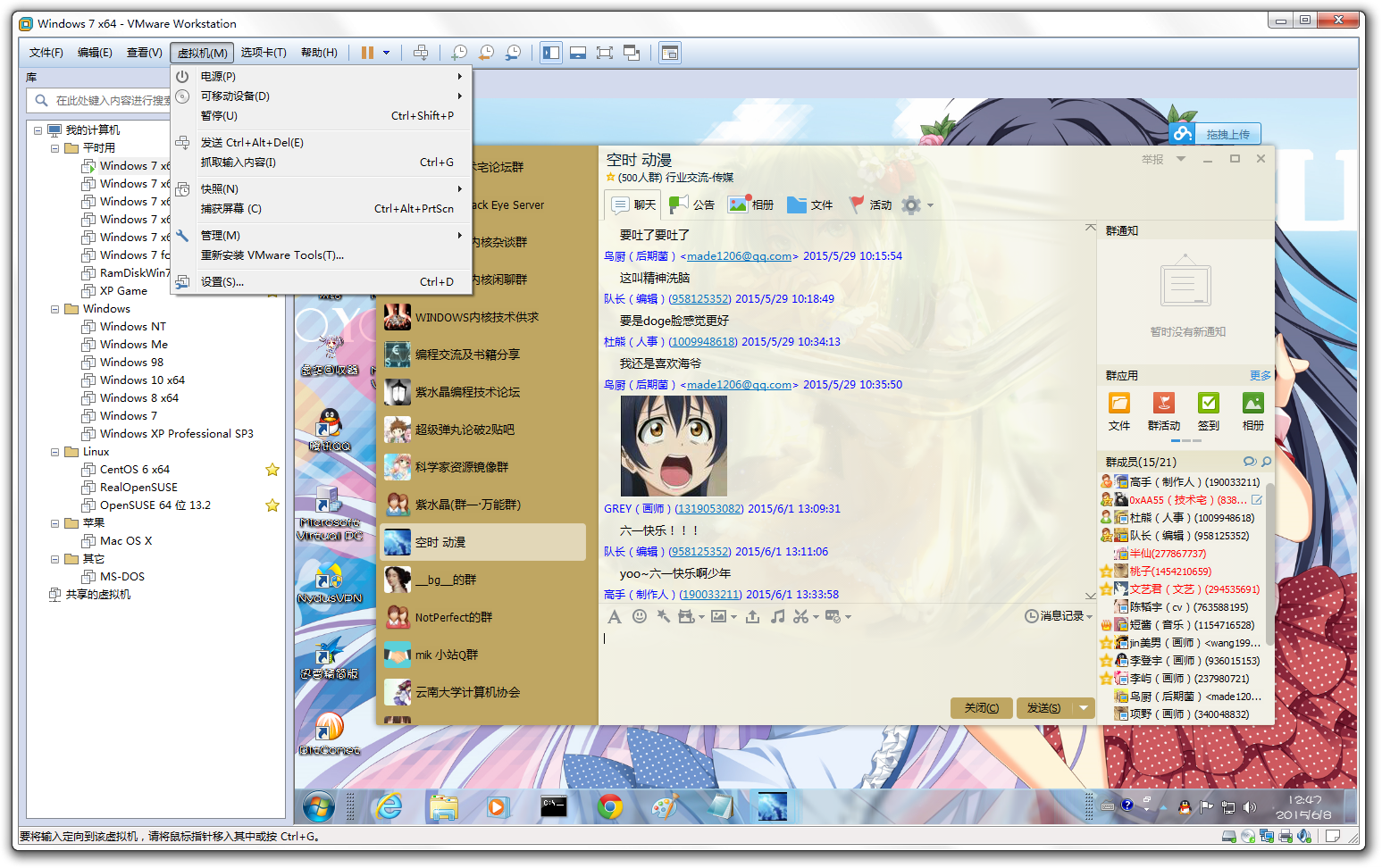Click the music note icon in chat toolbar
The height and width of the screenshot is (868, 1382).
pyautogui.click(x=778, y=616)
